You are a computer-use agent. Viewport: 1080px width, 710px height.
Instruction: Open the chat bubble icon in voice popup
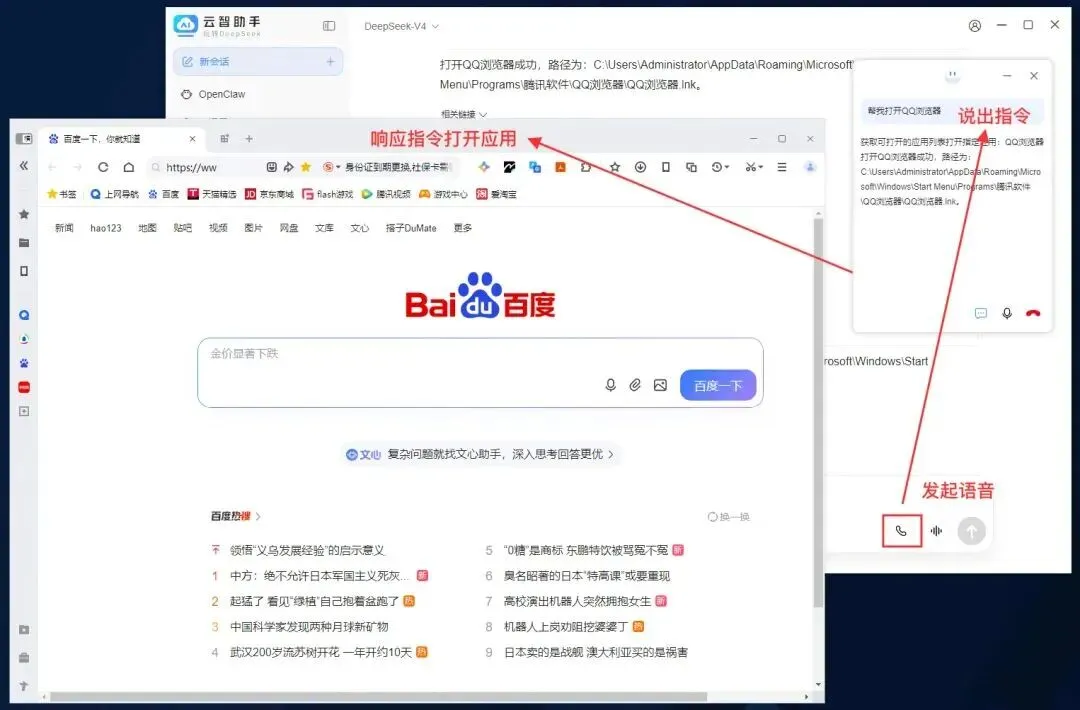(x=981, y=313)
